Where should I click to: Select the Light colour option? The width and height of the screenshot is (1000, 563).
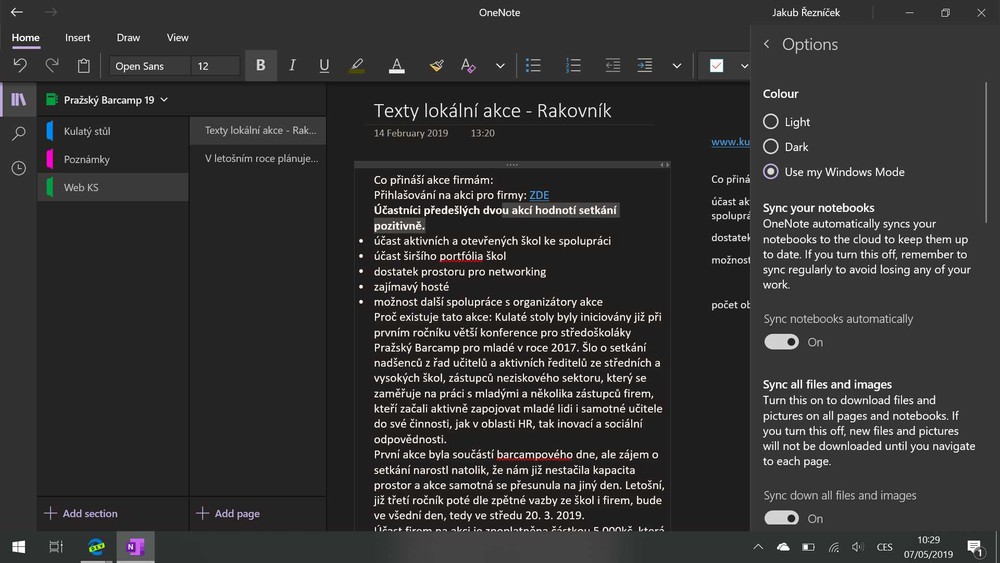(771, 122)
